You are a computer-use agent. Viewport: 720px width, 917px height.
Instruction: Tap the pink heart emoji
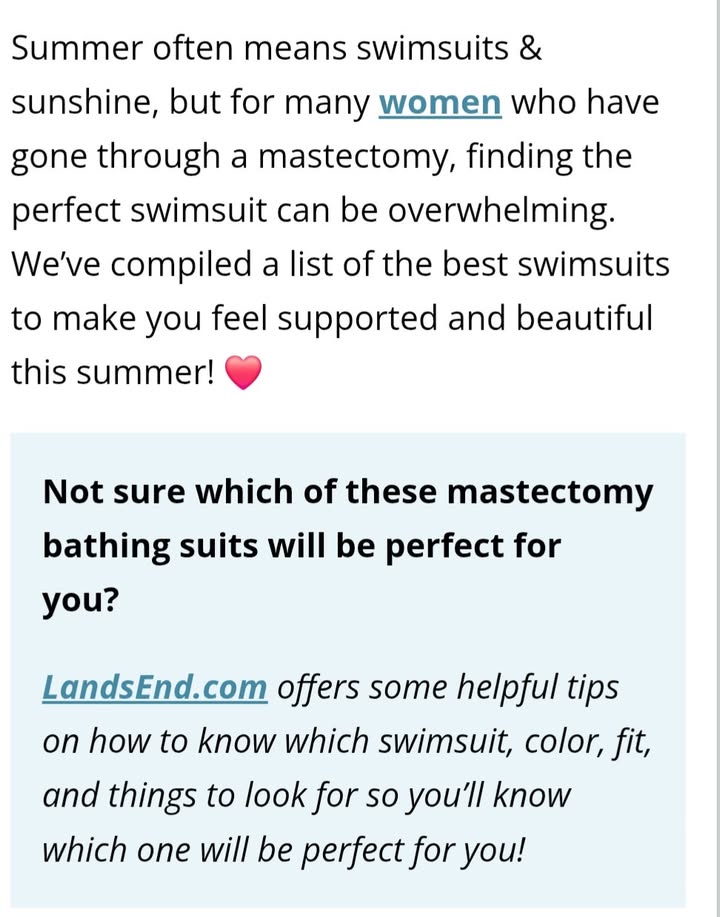tap(243, 373)
